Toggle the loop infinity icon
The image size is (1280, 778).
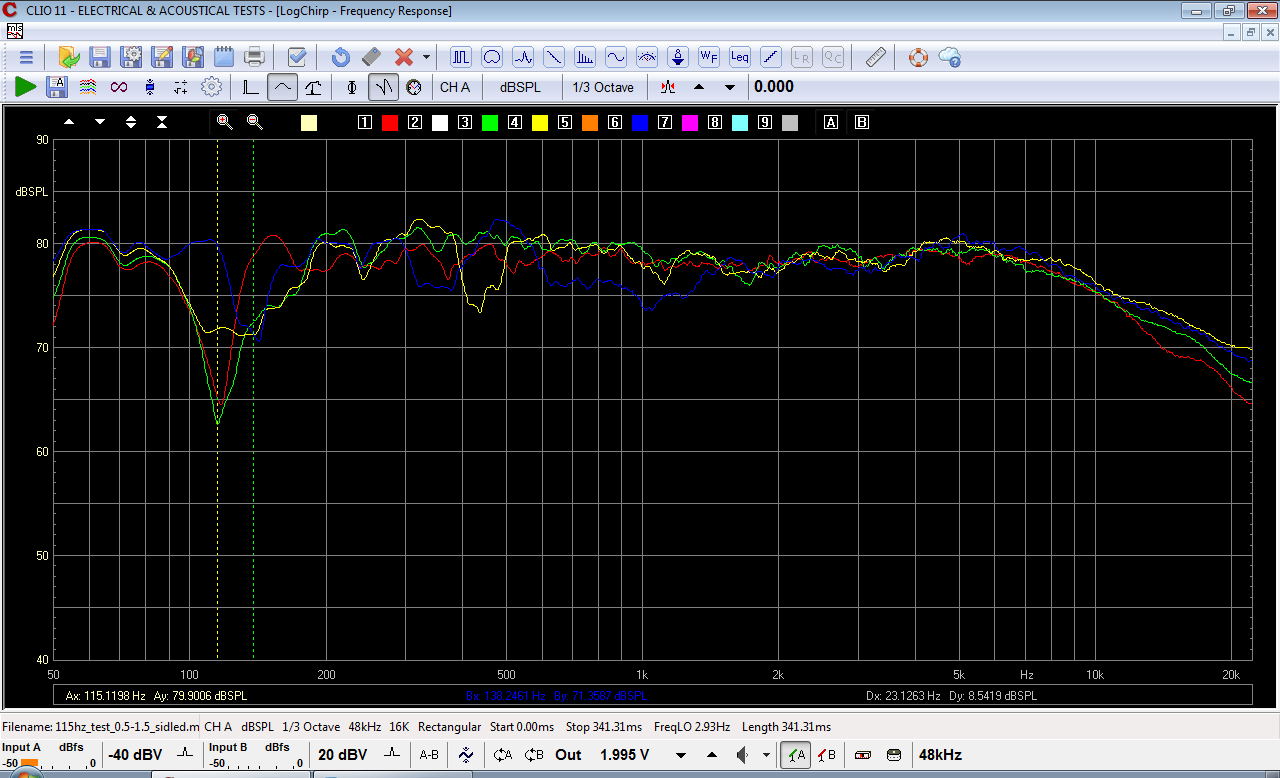pos(119,87)
